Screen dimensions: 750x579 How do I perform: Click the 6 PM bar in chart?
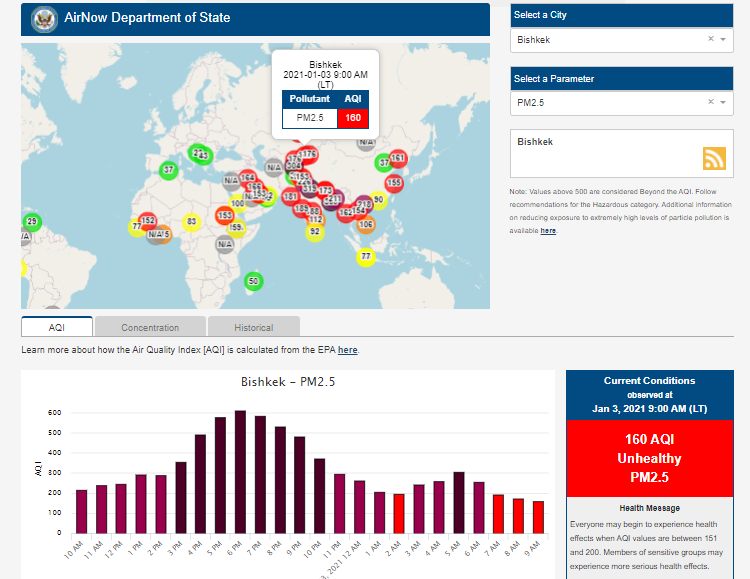pyautogui.click(x=240, y=471)
